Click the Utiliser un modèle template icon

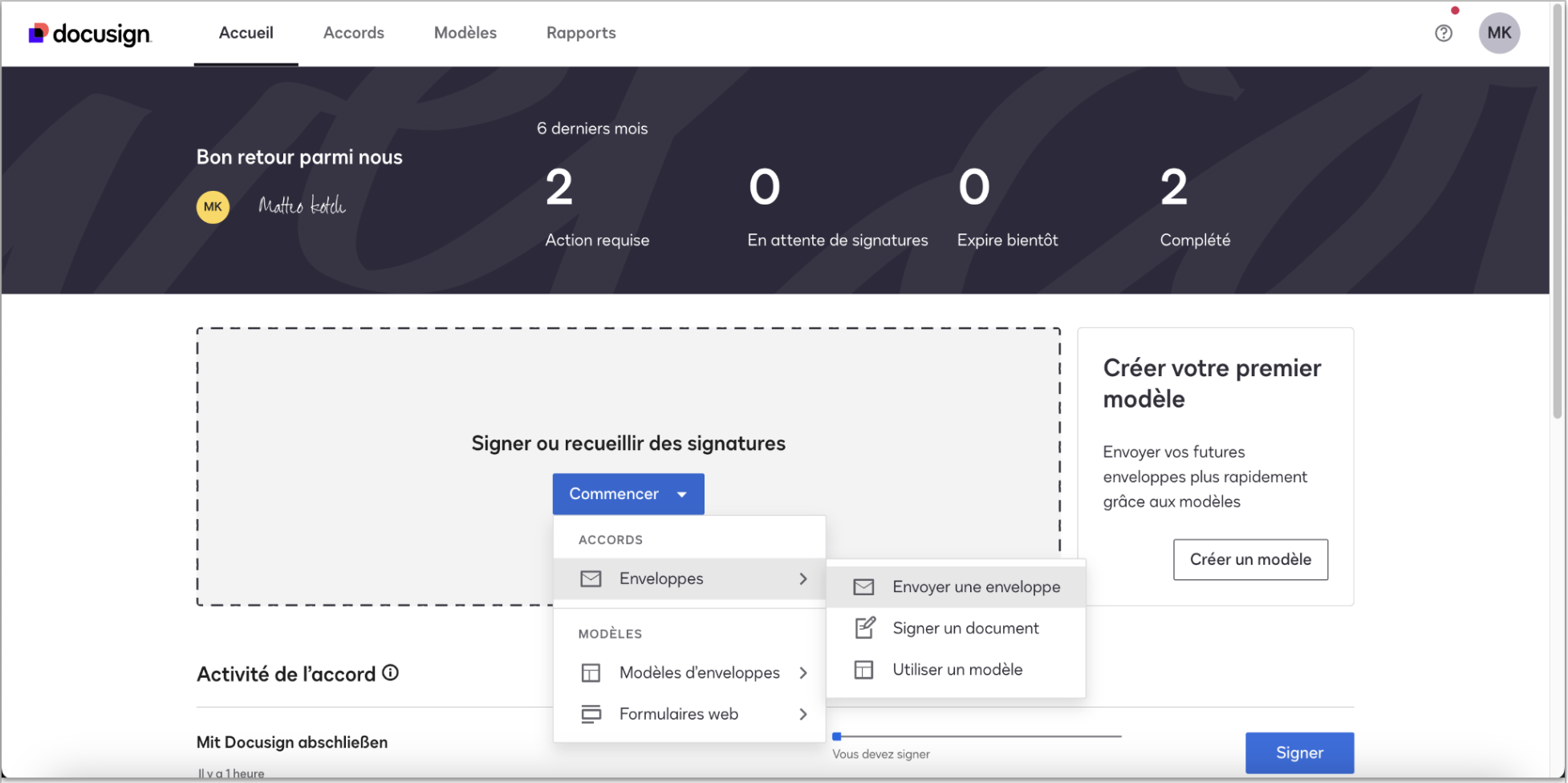(x=863, y=670)
